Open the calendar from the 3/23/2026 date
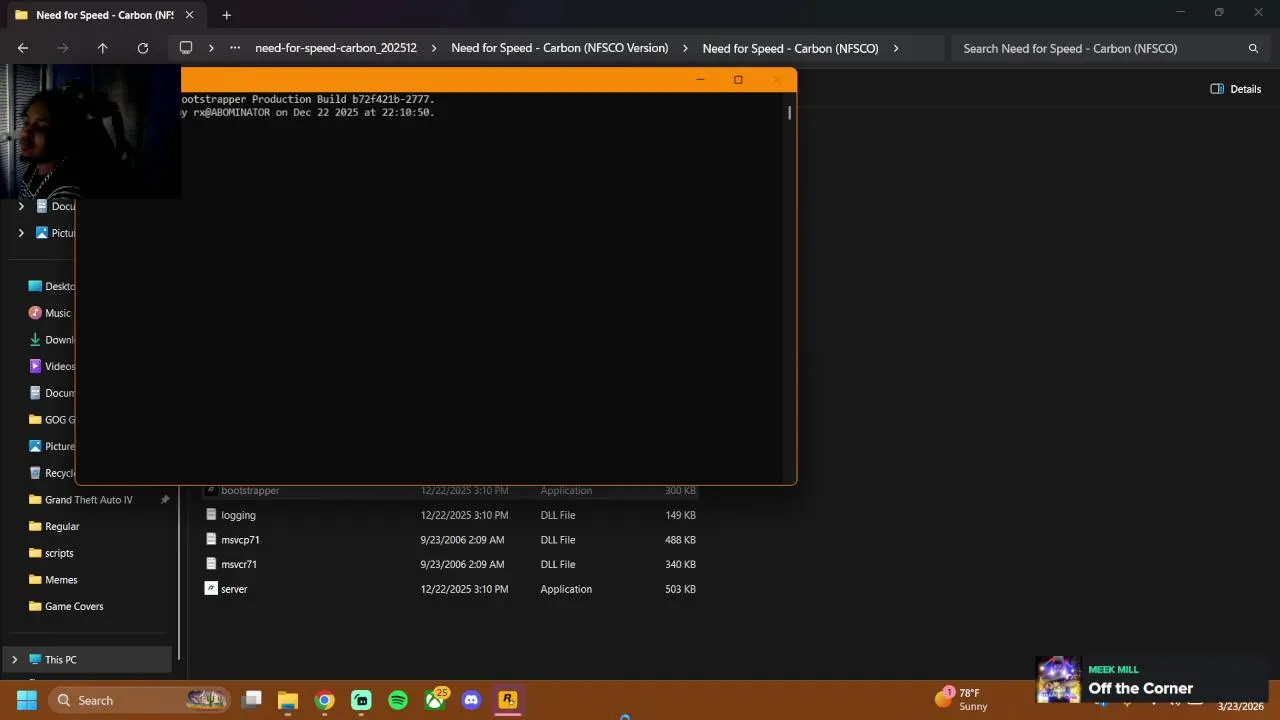The height and width of the screenshot is (720, 1280). click(x=1240, y=706)
